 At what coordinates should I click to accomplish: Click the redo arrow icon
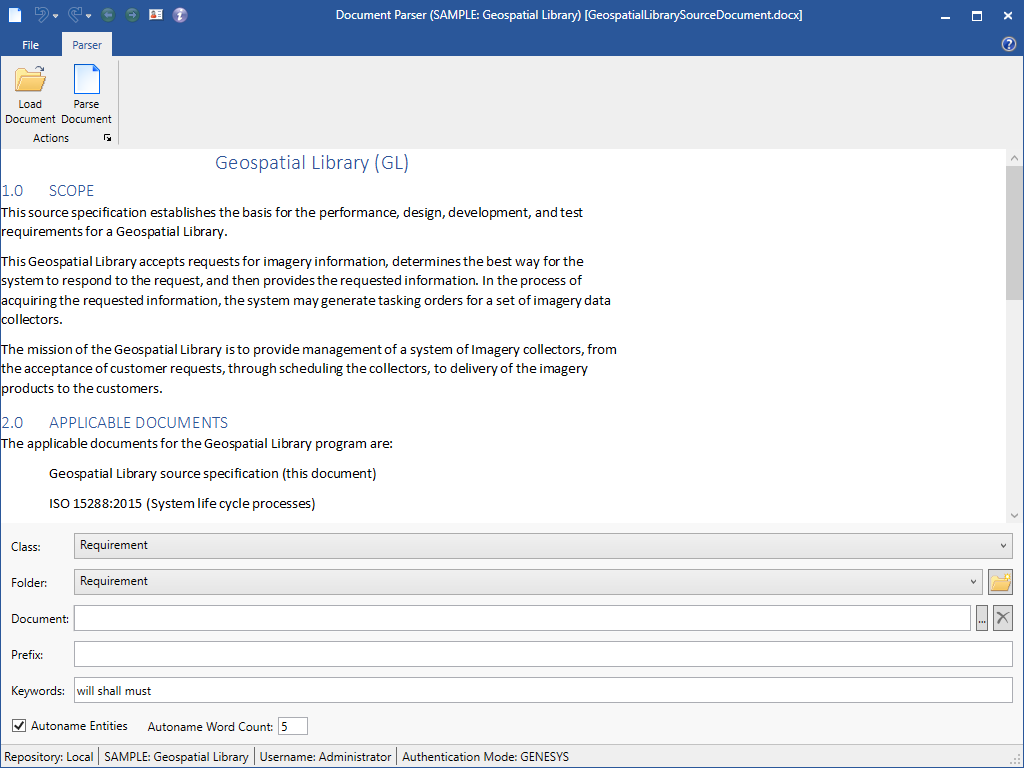point(74,15)
